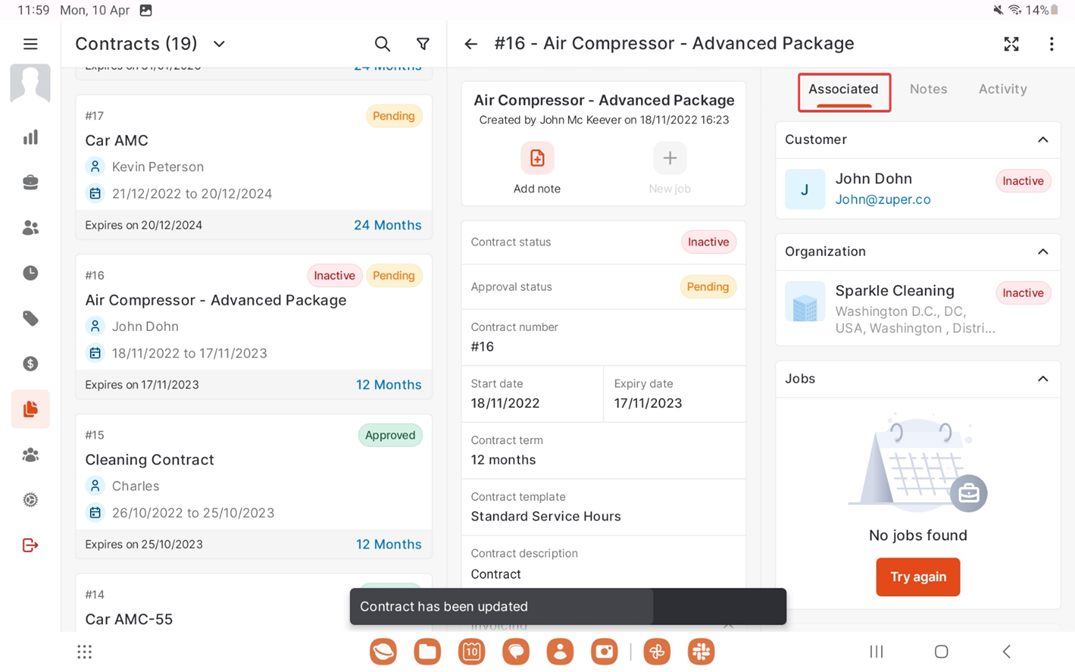Viewport: 1075px width, 672px height.
Task: Collapse the Organization section
Action: 1042,252
